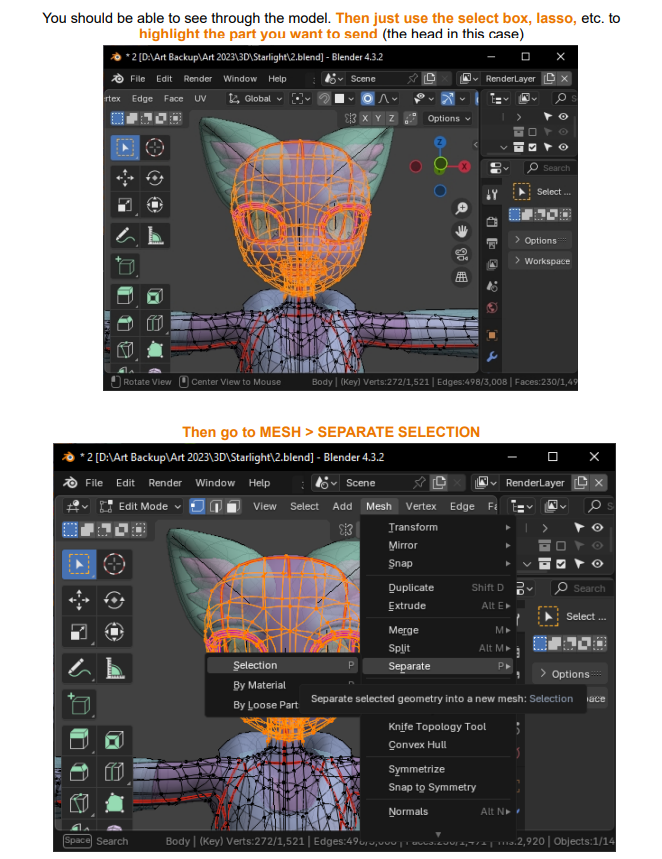Toggle X axis mirror button in viewport header
662x859 pixels.
point(365,118)
